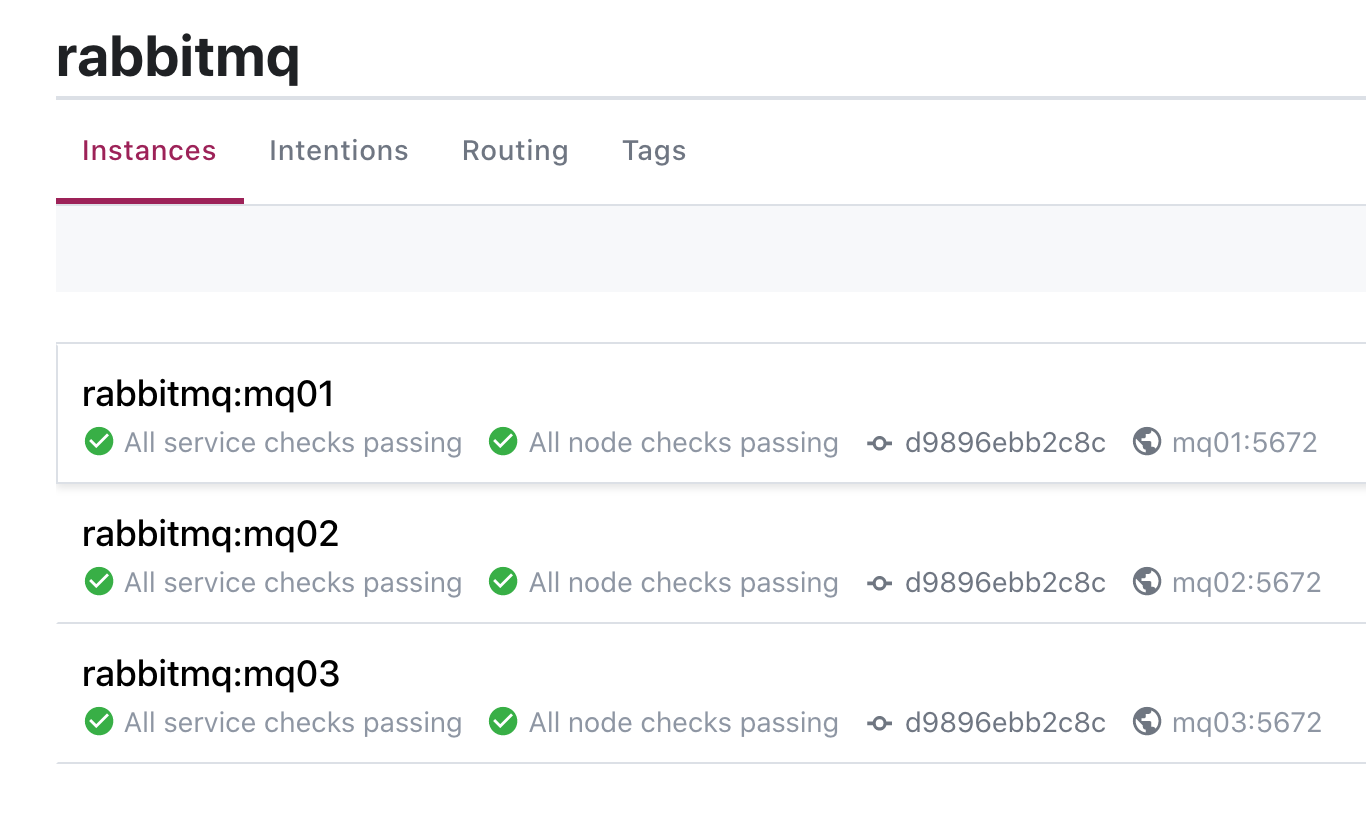
Task: Click node name d9896ebb2c8c in mq02 row
Action: [x=1005, y=582]
